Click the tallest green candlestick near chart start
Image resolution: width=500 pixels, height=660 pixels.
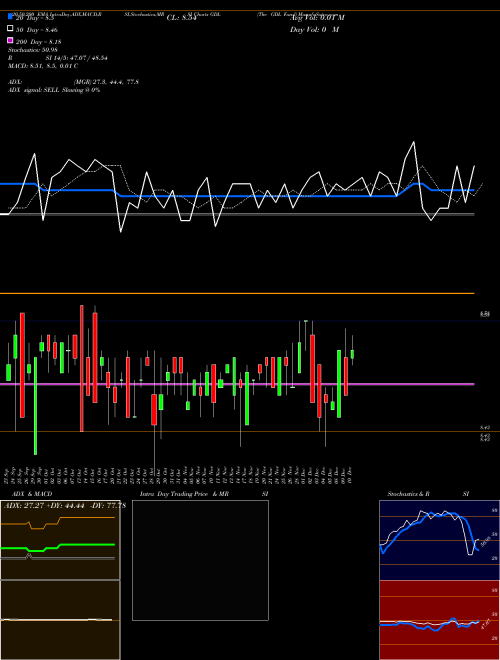pyautogui.click(x=35, y=406)
